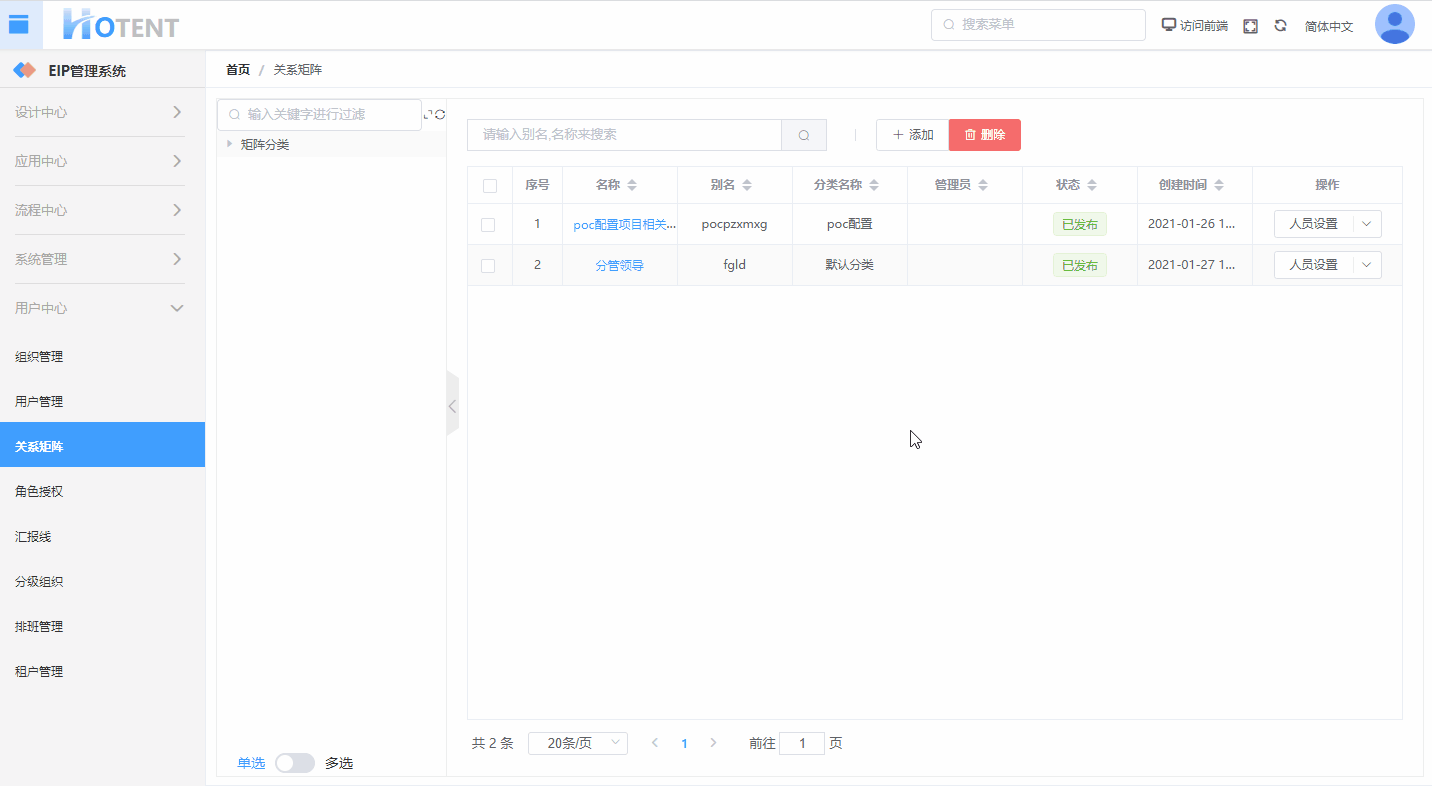This screenshot has height=786, width=1432.
Task: Open 角色授权 in the sidebar
Action: 40,492
